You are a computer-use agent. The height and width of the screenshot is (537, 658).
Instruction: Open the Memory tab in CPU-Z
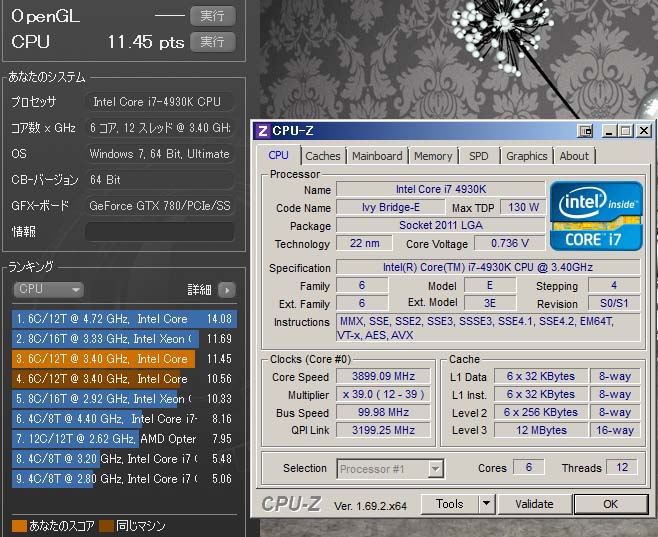(433, 156)
